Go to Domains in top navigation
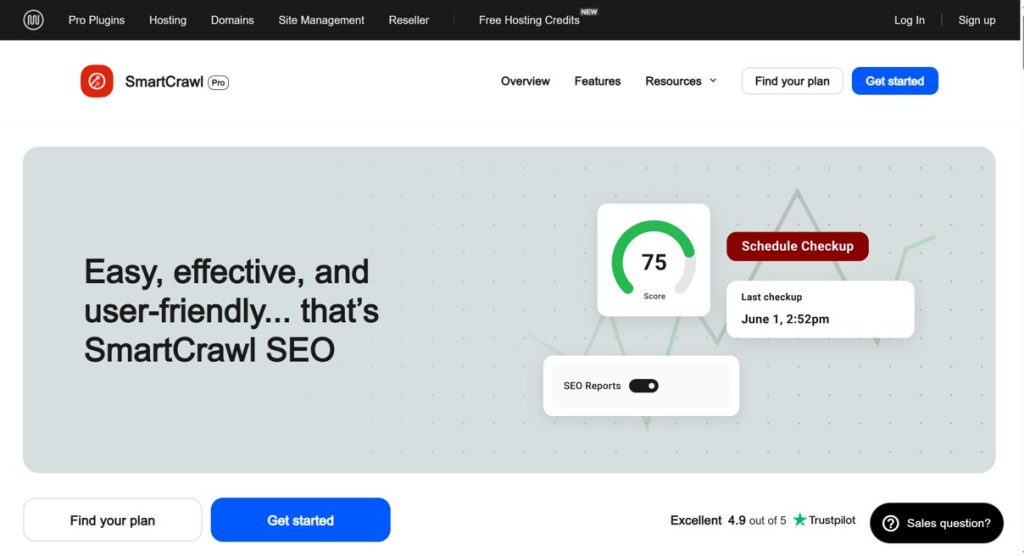The image size is (1024, 556). pos(232,20)
